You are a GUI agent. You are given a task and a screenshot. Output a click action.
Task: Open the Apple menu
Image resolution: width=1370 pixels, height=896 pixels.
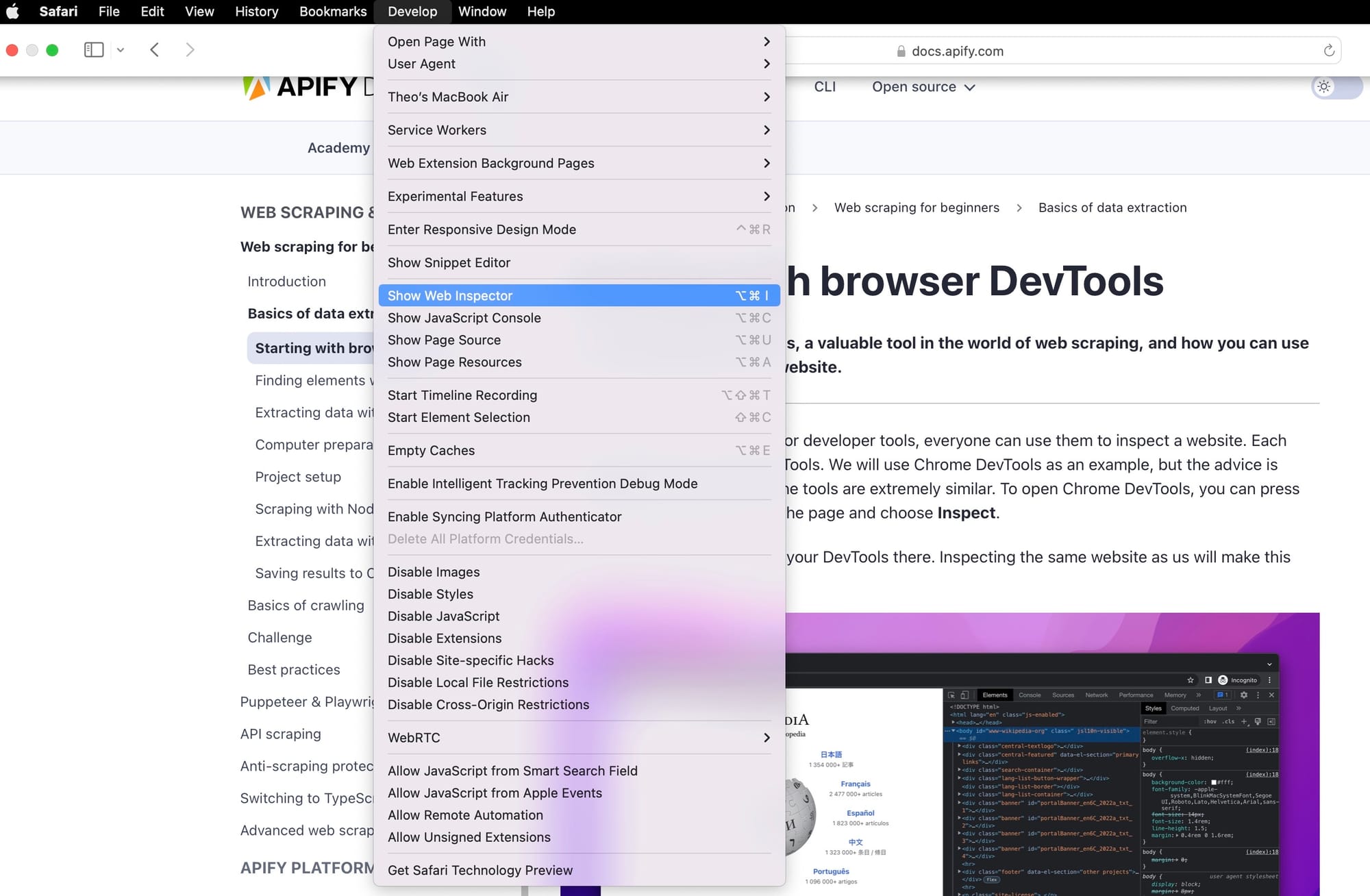click(x=12, y=11)
